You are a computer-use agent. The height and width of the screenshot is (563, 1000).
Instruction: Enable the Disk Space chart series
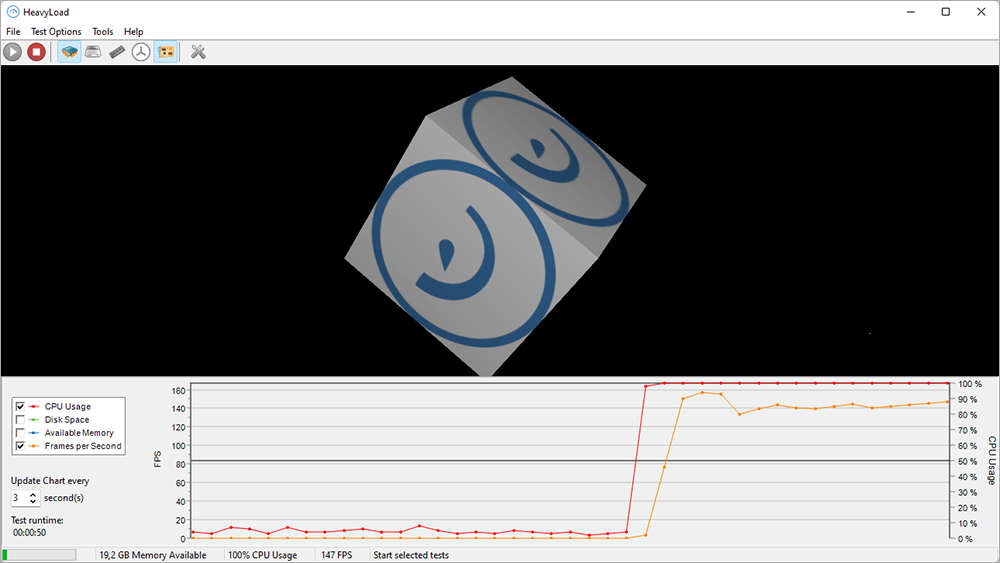[x=20, y=420]
